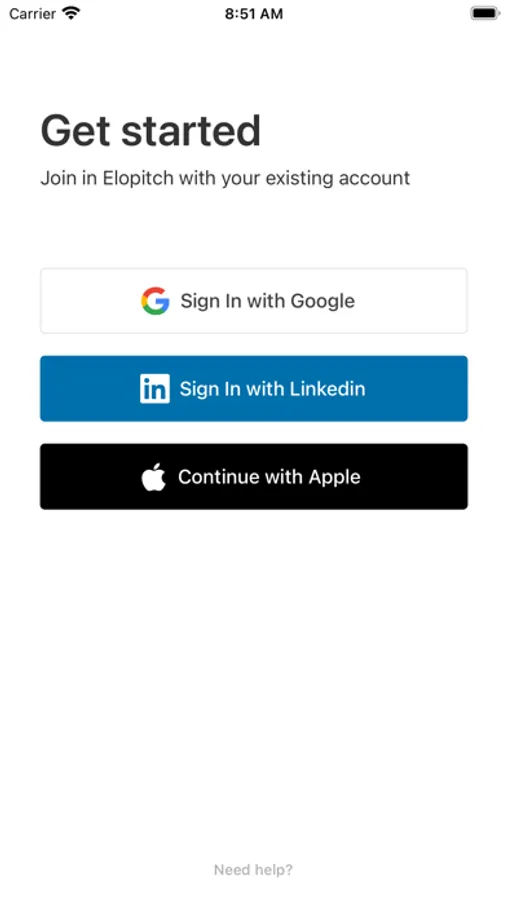
Task: Open the Need help? link
Action: [x=253, y=870]
